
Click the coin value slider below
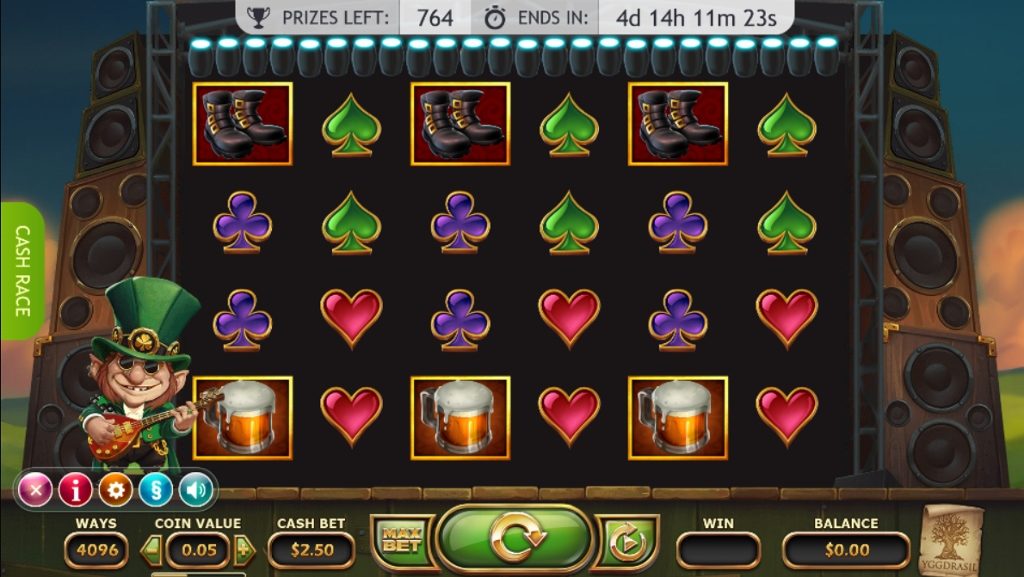coord(198,574)
